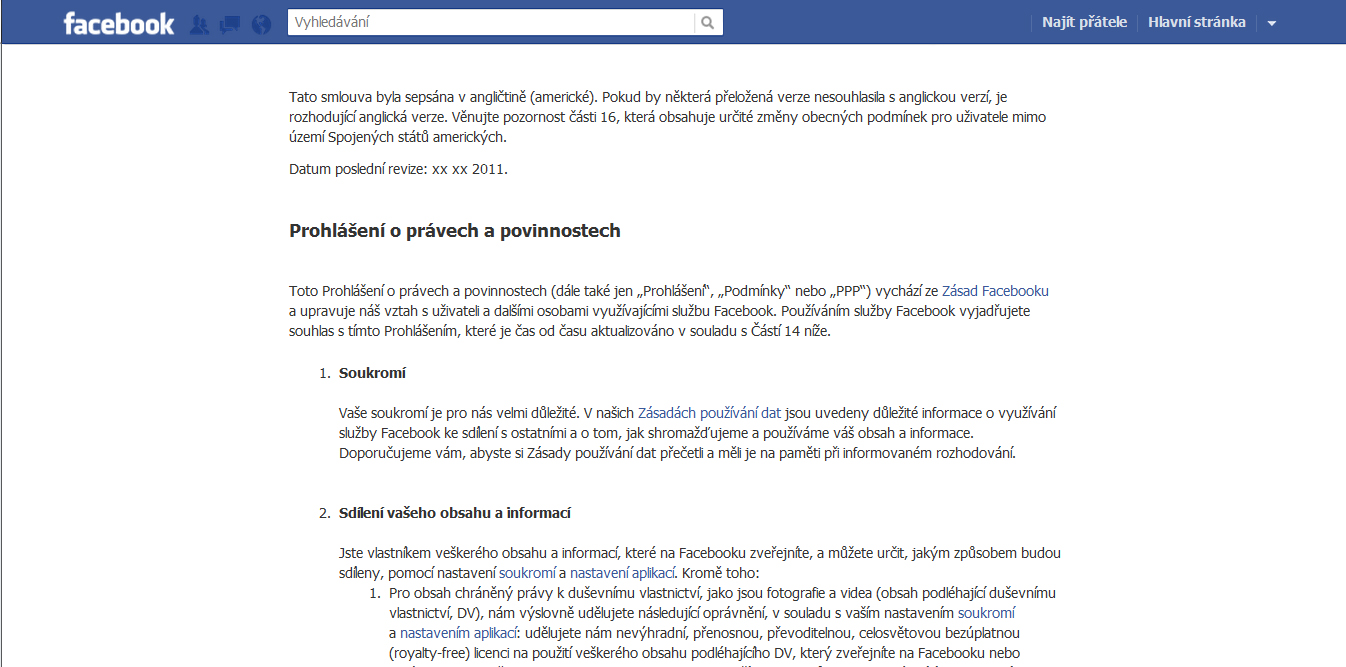
Task: Click the Prohlášení o právech a povinnostech heading
Action: [455, 231]
